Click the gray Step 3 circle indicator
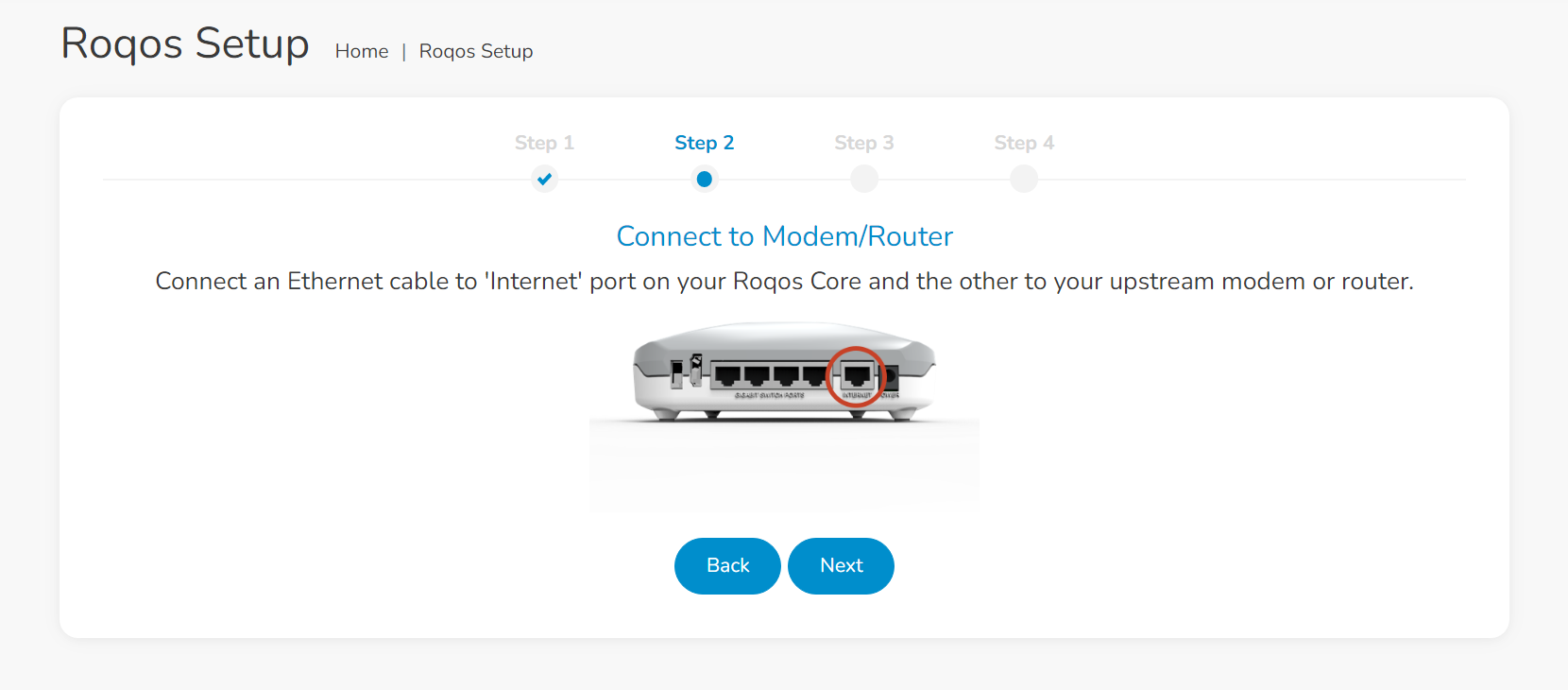 [863, 179]
